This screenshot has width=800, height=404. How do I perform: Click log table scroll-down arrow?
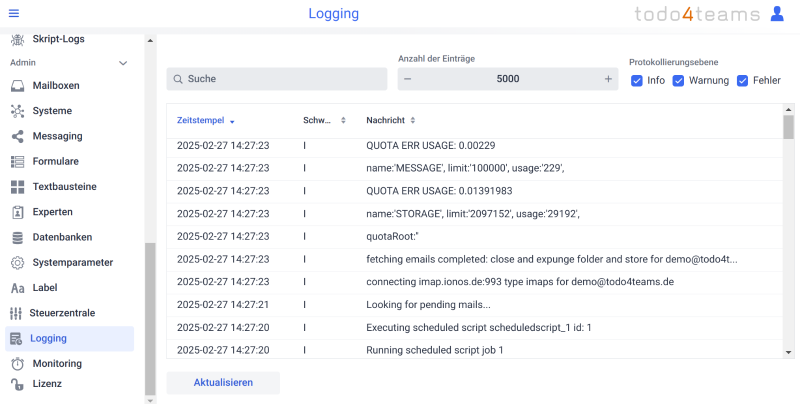pos(788,352)
